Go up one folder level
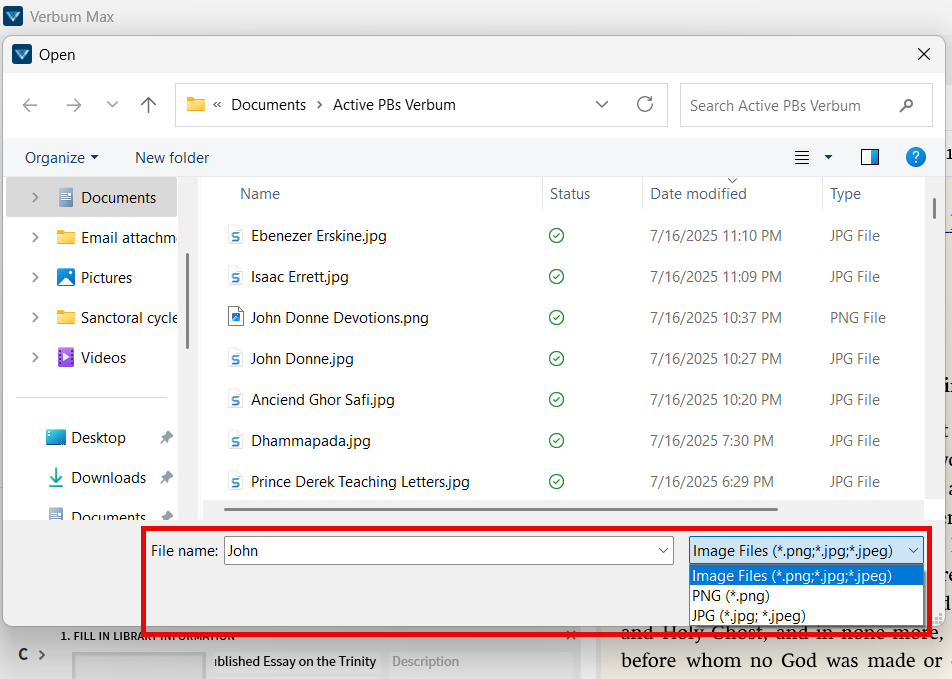Screen dimensions: 952x679 [x=148, y=105]
